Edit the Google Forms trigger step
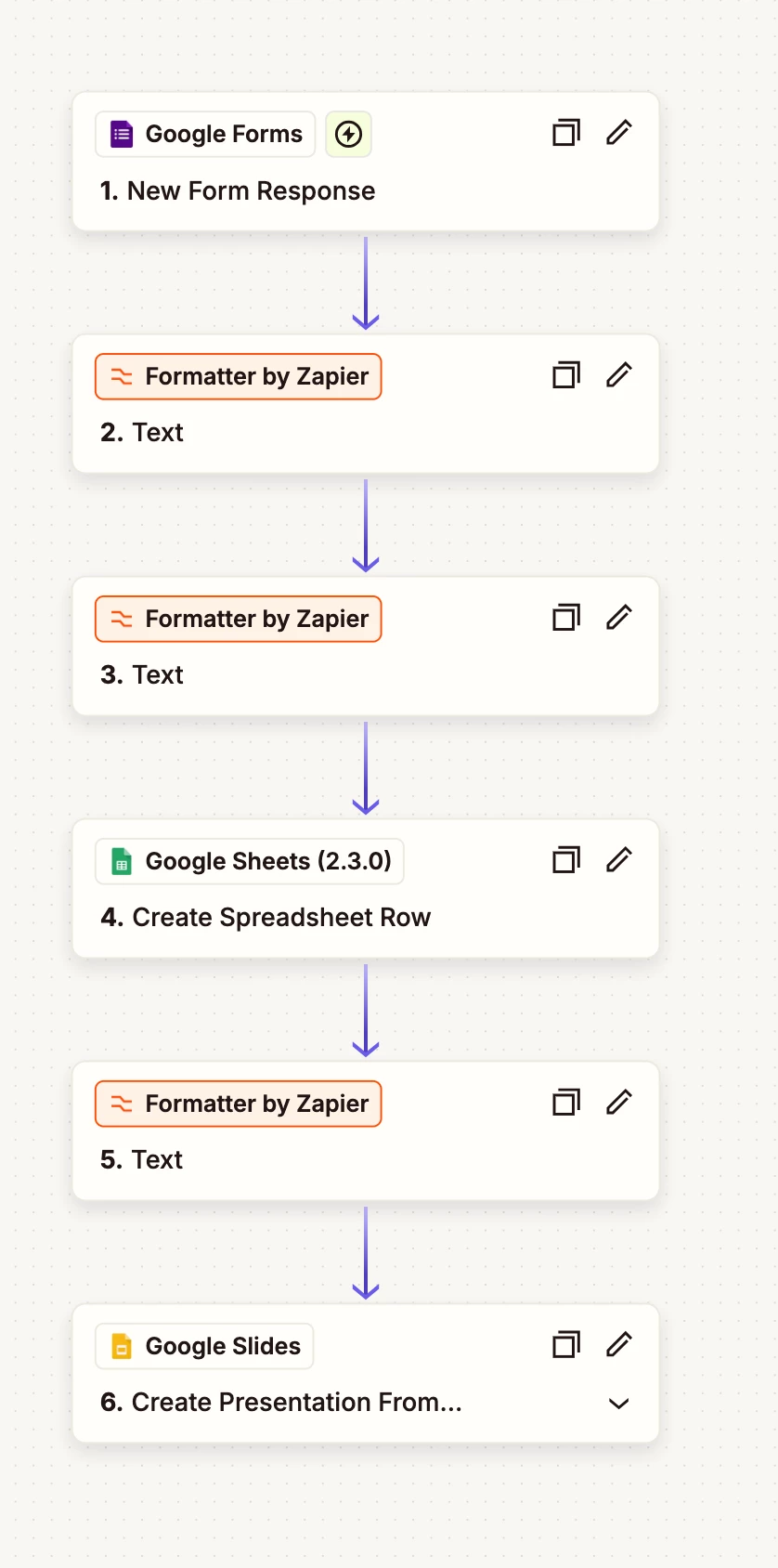The image size is (778, 1568). coord(619,133)
